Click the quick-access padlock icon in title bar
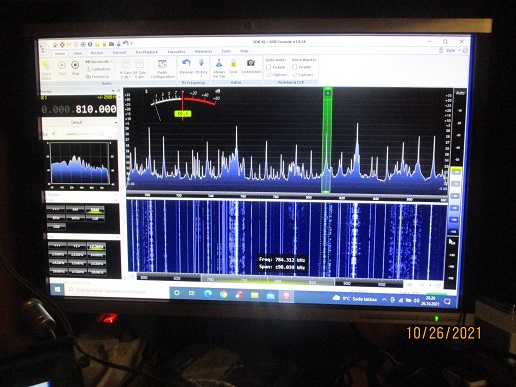Viewport: 516px width, 387px height. click(105, 44)
